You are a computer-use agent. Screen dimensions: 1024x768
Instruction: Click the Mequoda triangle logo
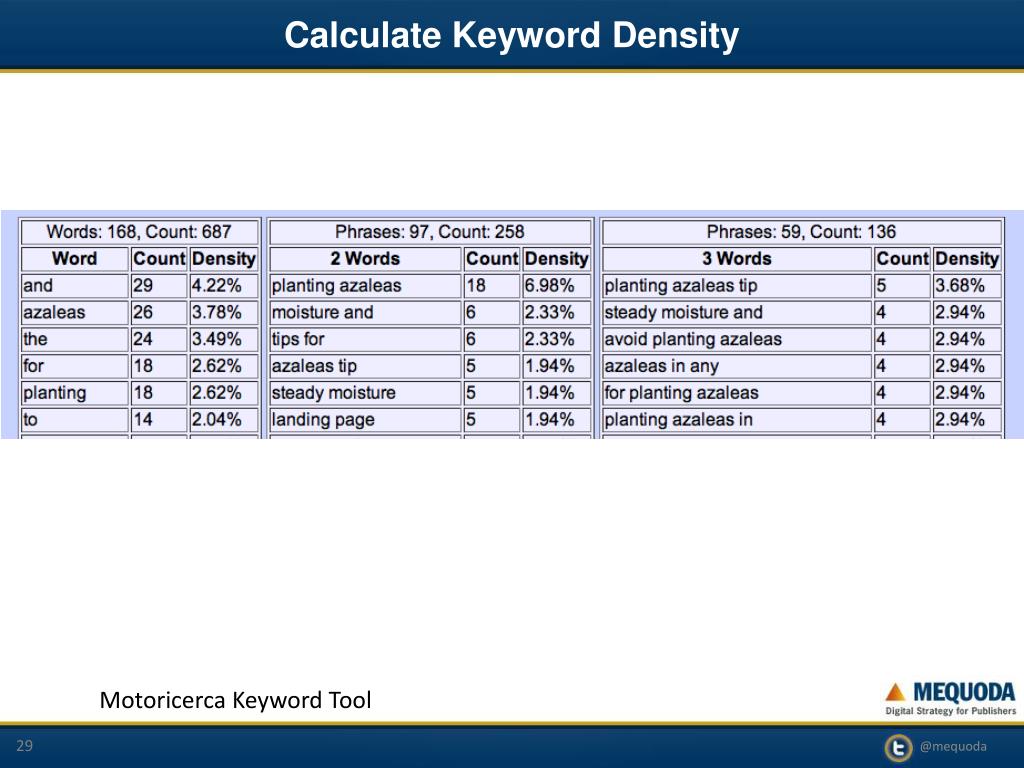click(x=895, y=692)
